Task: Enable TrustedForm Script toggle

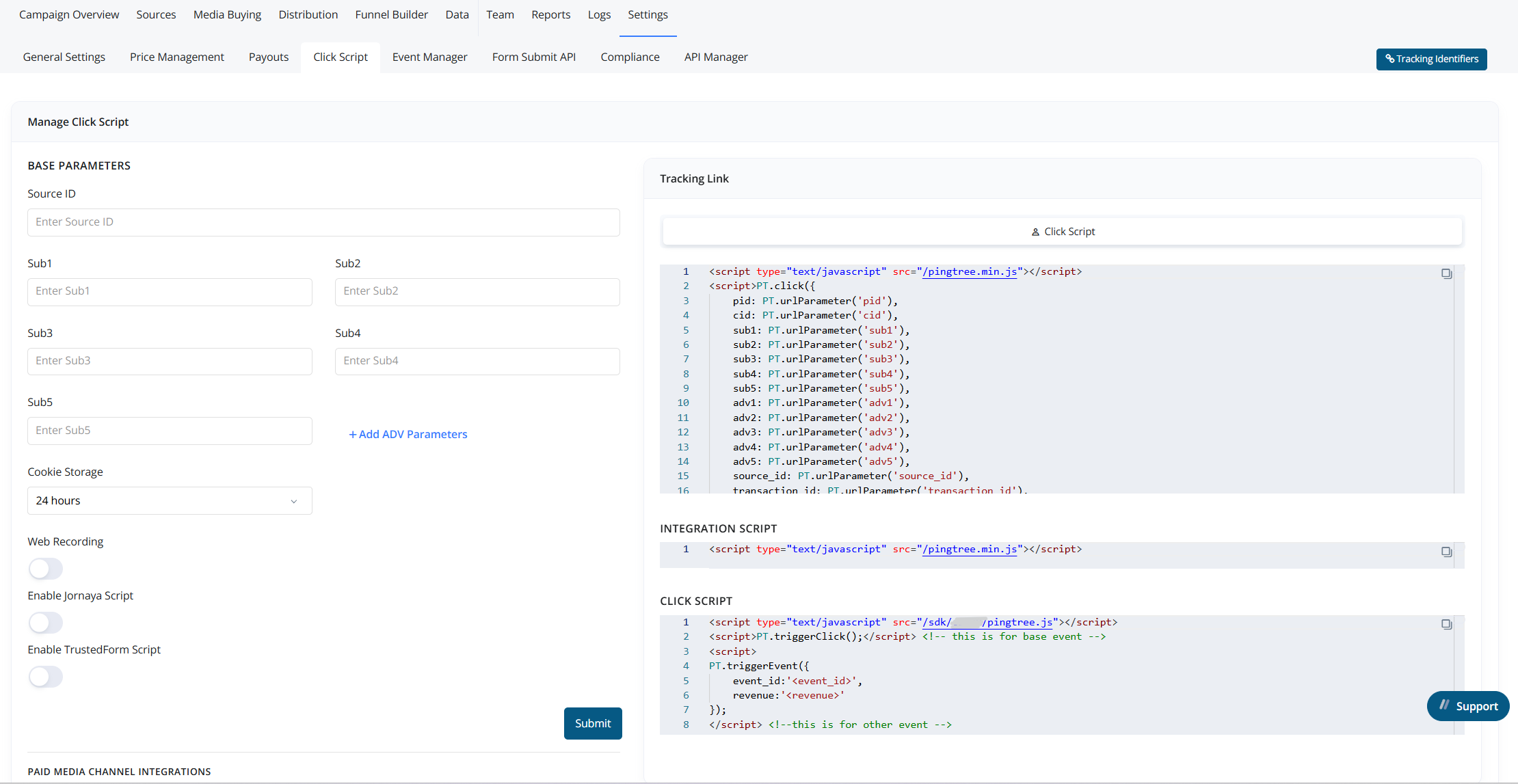Action: [46, 677]
